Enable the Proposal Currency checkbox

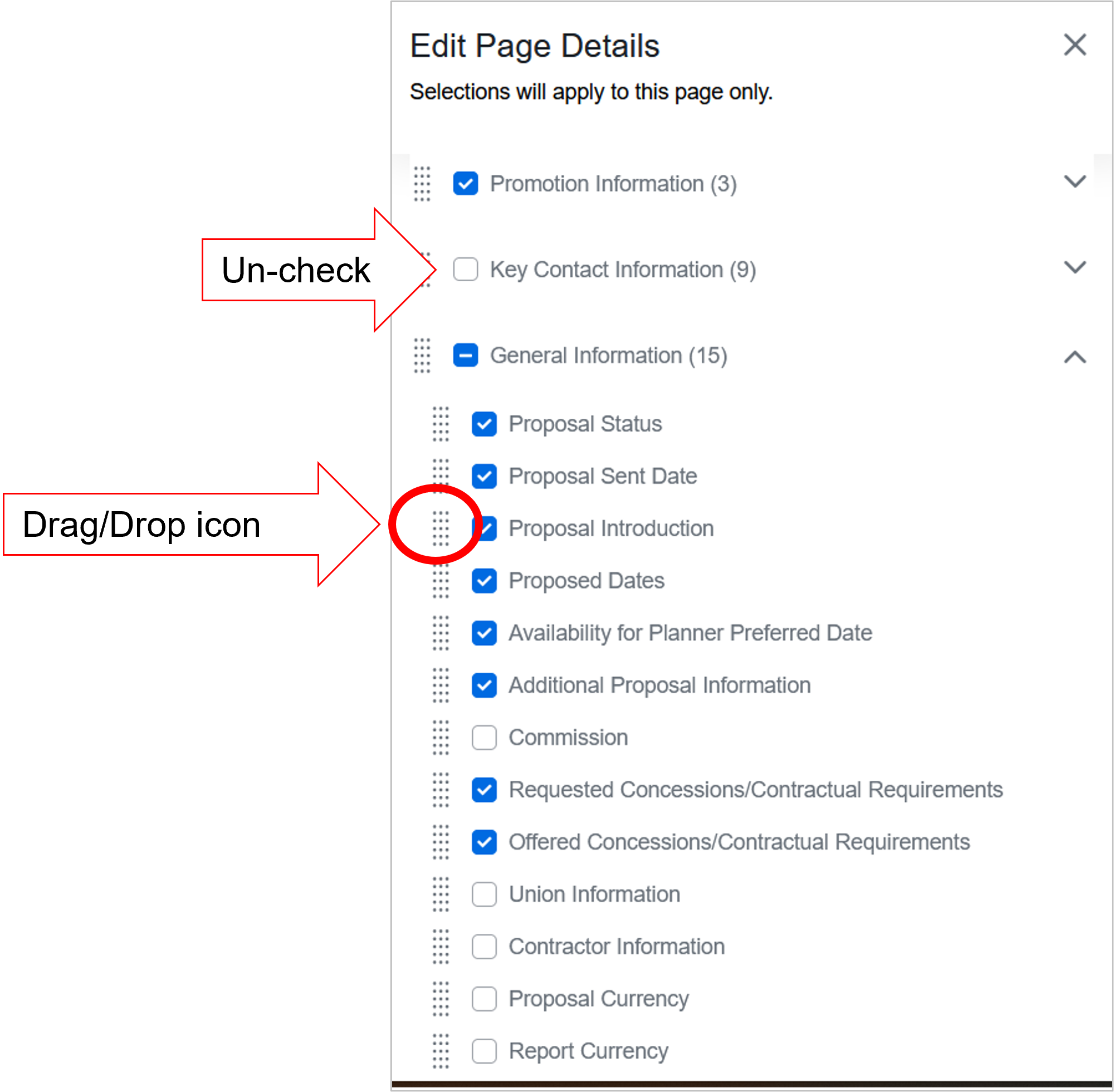(483, 998)
